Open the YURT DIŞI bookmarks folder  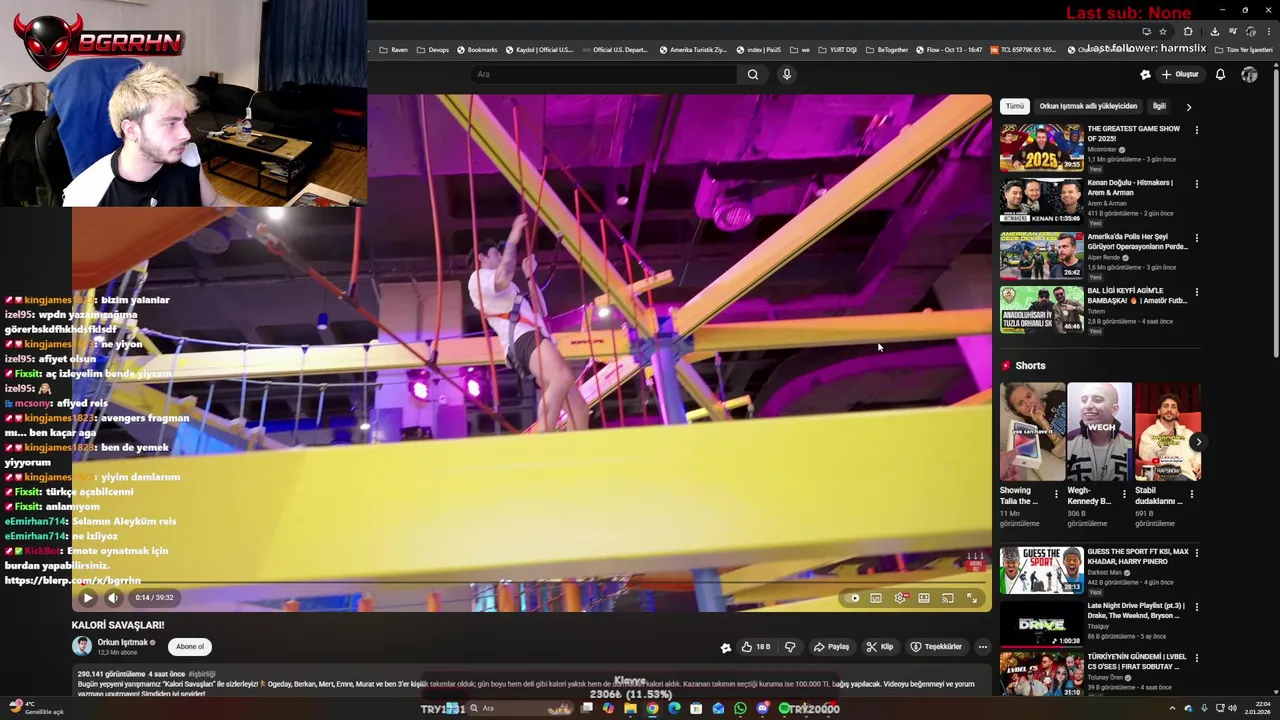click(837, 49)
